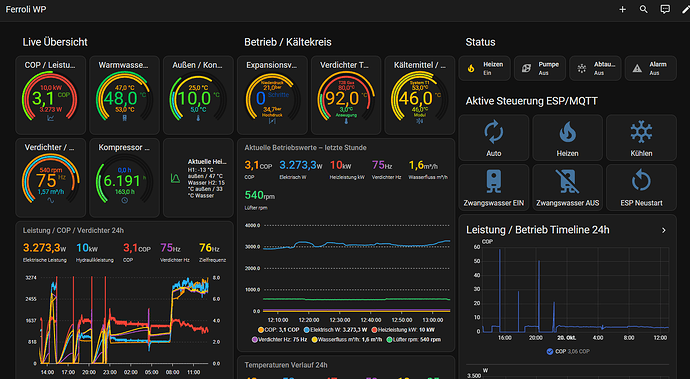Open the Expansionsventil 0 Schritte gauge

[x=272, y=95]
